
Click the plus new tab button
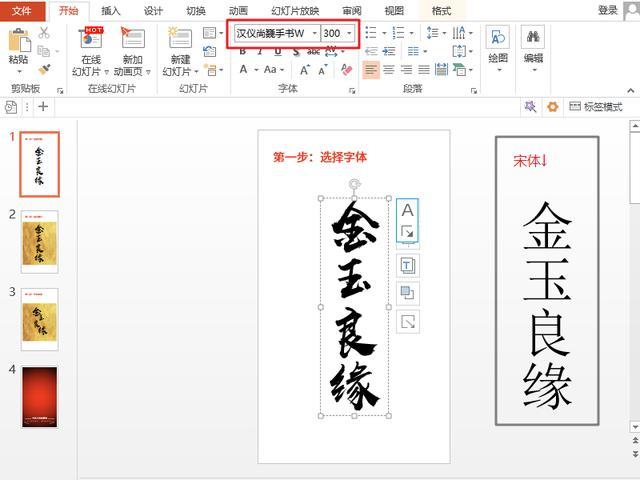click(43, 107)
